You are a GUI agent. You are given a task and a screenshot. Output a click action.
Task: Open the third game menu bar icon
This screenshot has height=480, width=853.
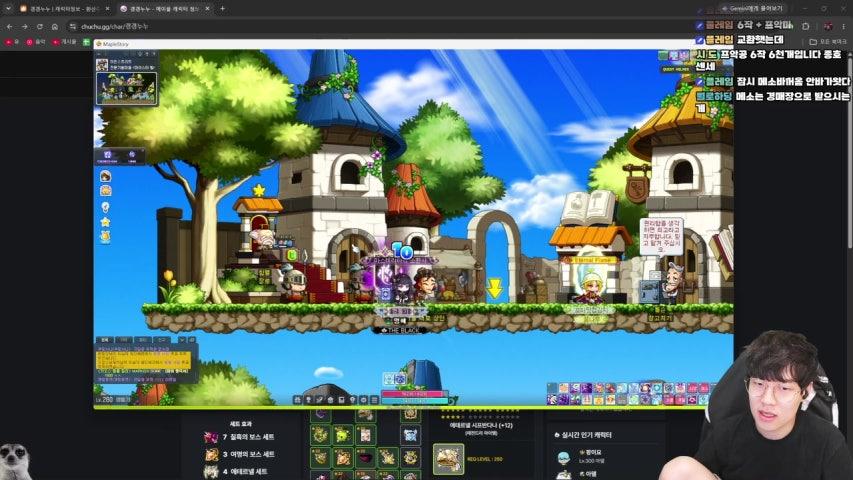319,400
